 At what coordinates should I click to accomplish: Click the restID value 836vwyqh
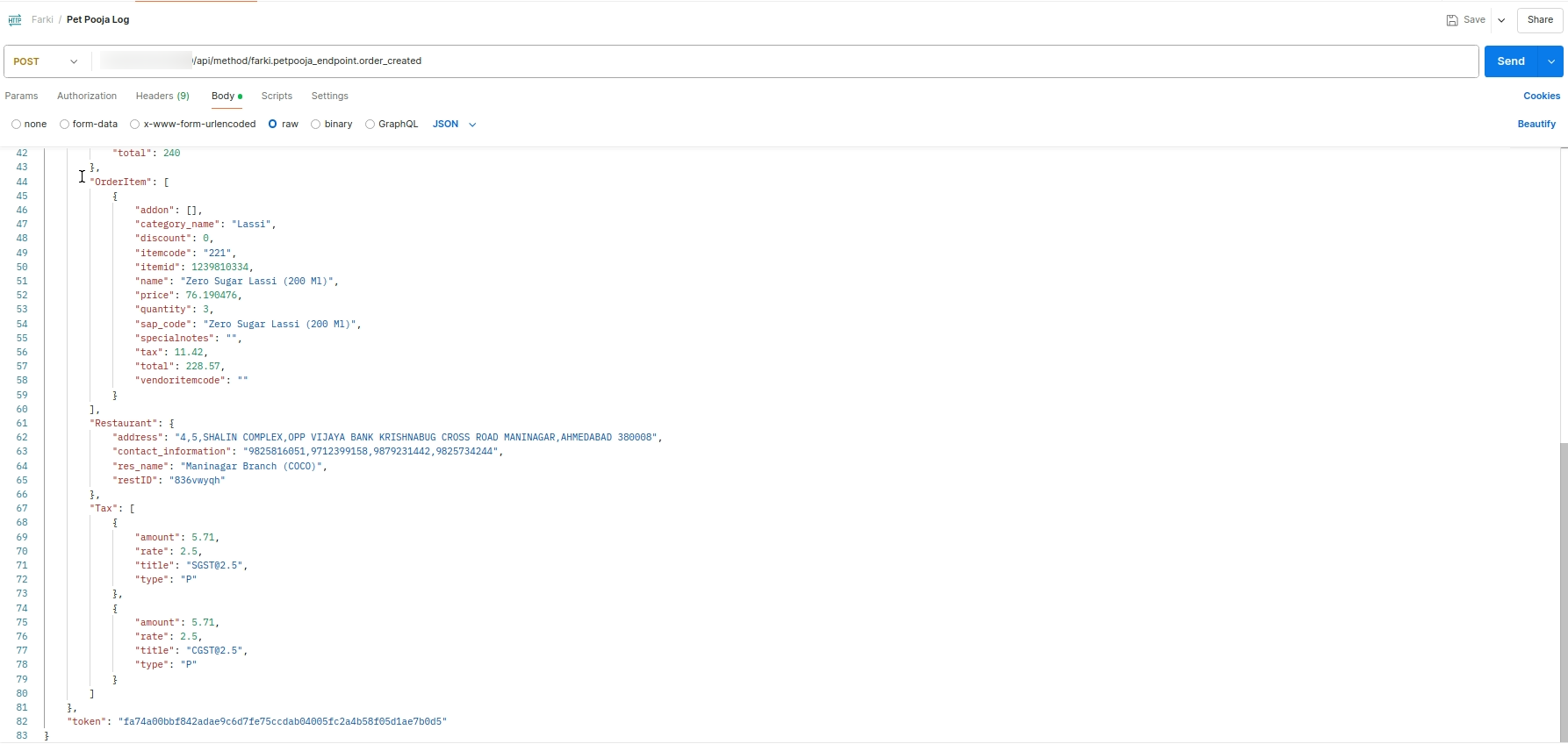pos(199,481)
